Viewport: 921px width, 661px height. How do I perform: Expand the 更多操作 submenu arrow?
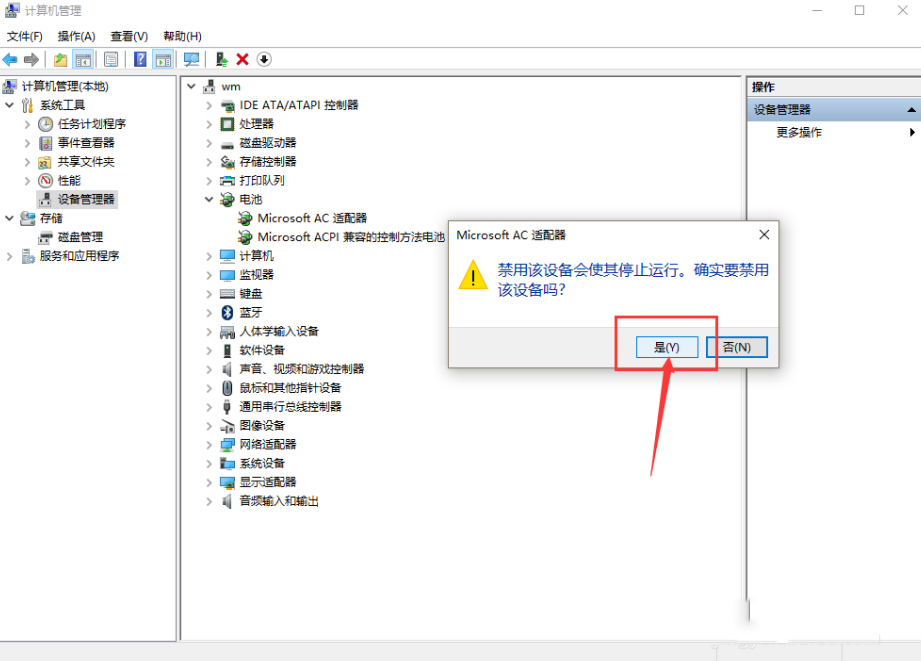pos(912,132)
